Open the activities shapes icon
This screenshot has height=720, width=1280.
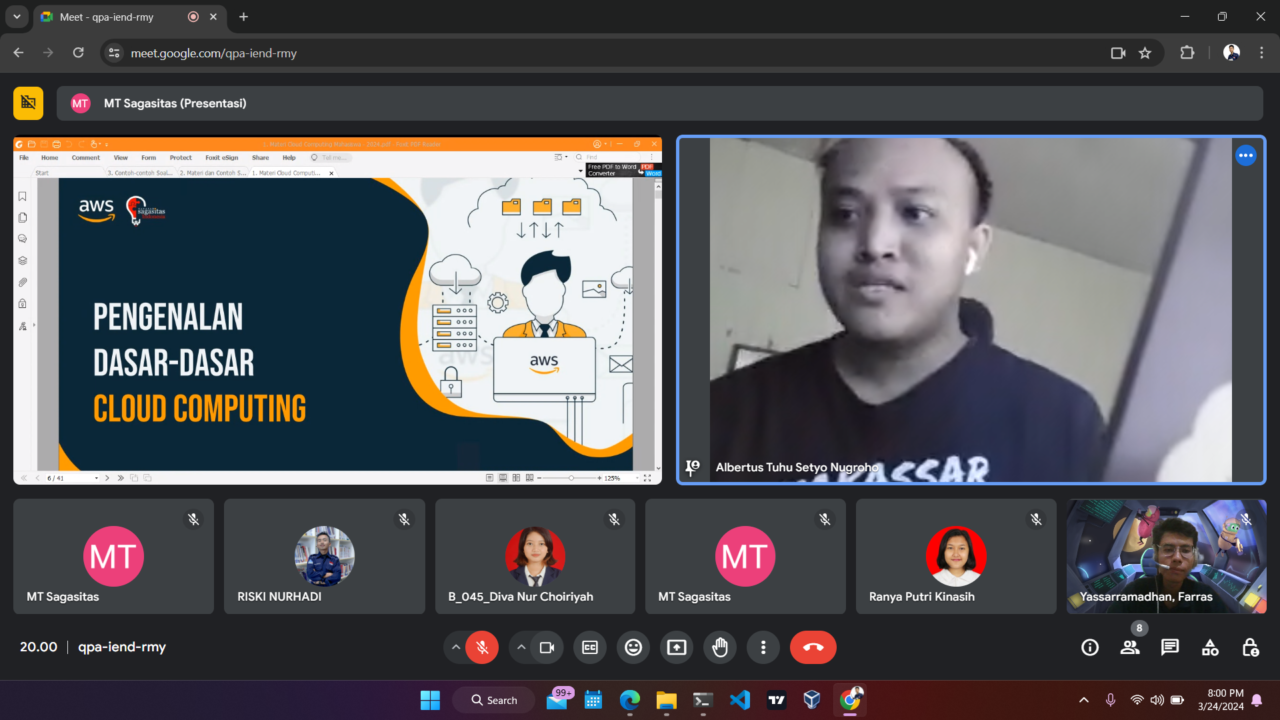(x=1210, y=647)
